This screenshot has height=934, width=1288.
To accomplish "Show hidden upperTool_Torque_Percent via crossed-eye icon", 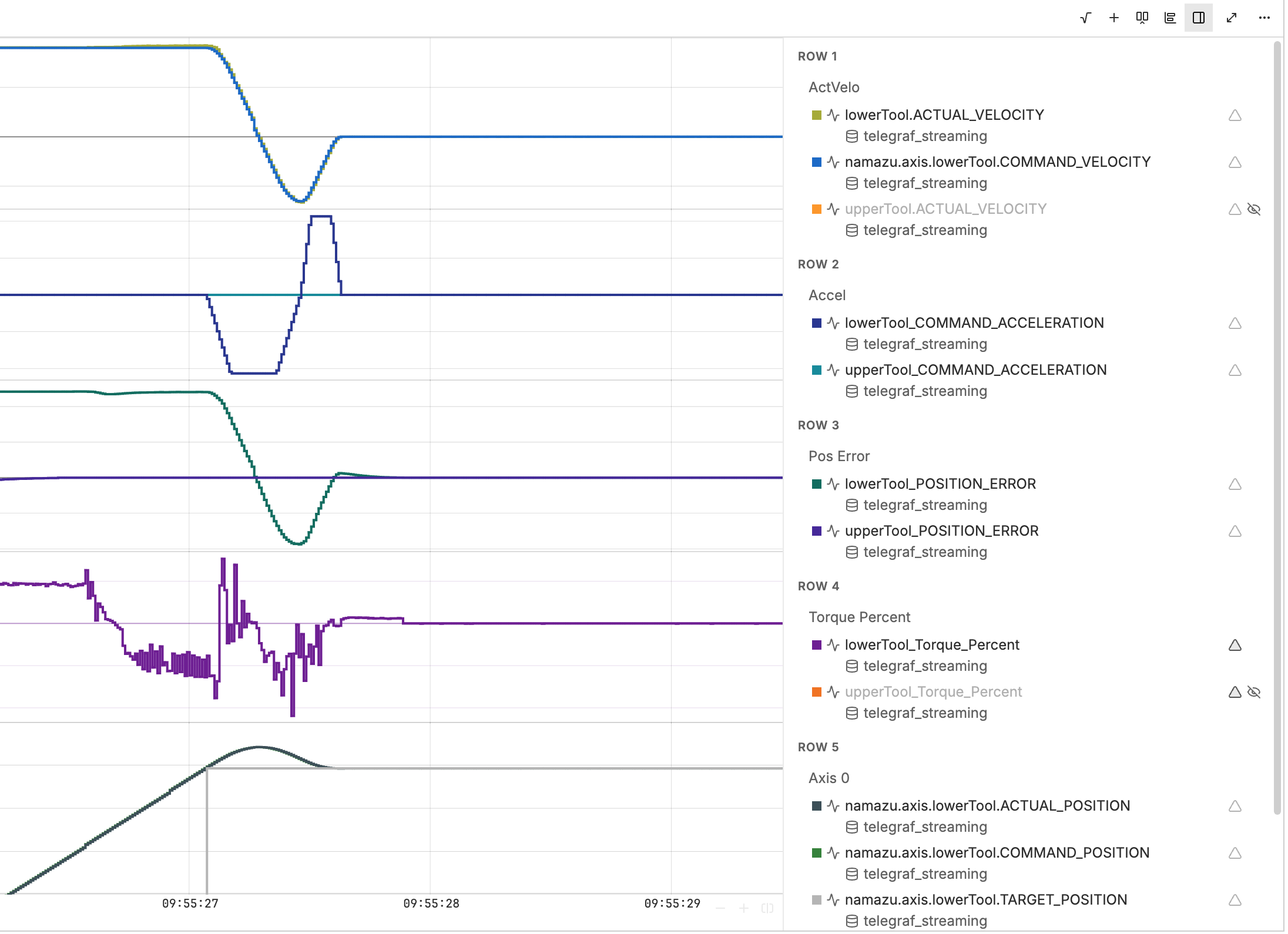I will coord(1254,692).
